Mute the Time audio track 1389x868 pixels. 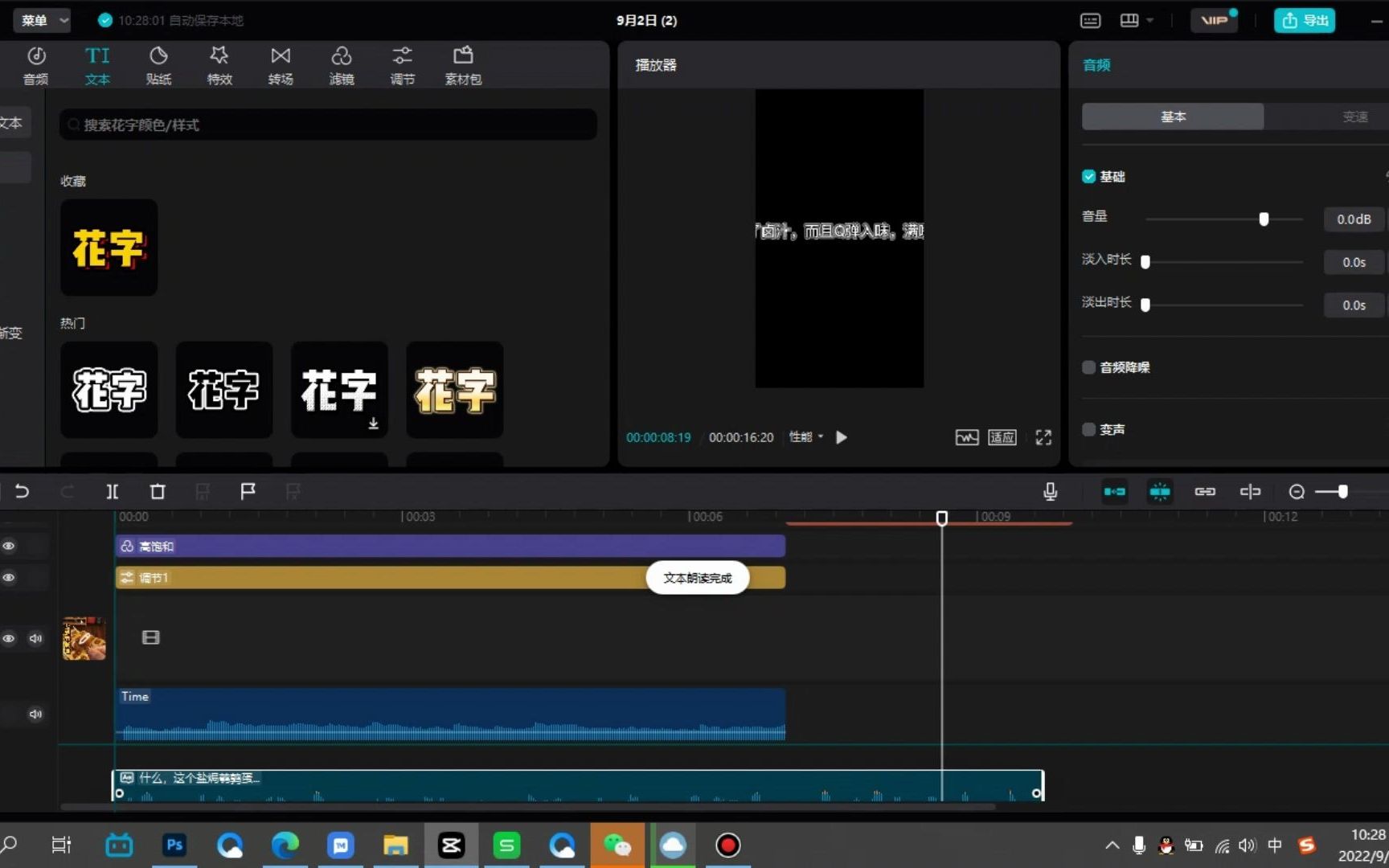pyautogui.click(x=35, y=714)
